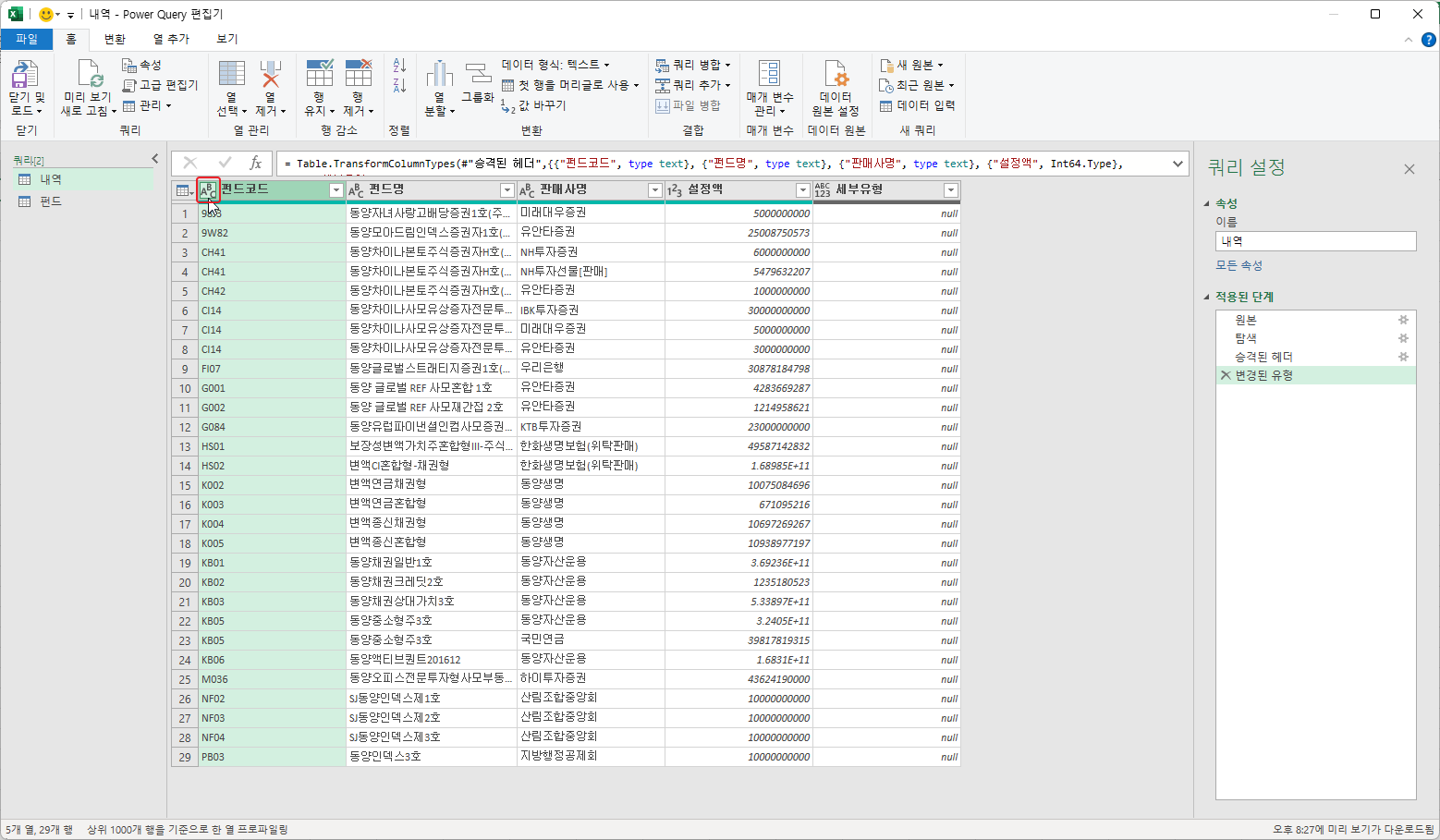The height and width of the screenshot is (840, 1440).
Task: Click the 행 유지 icon
Action: coord(319,74)
